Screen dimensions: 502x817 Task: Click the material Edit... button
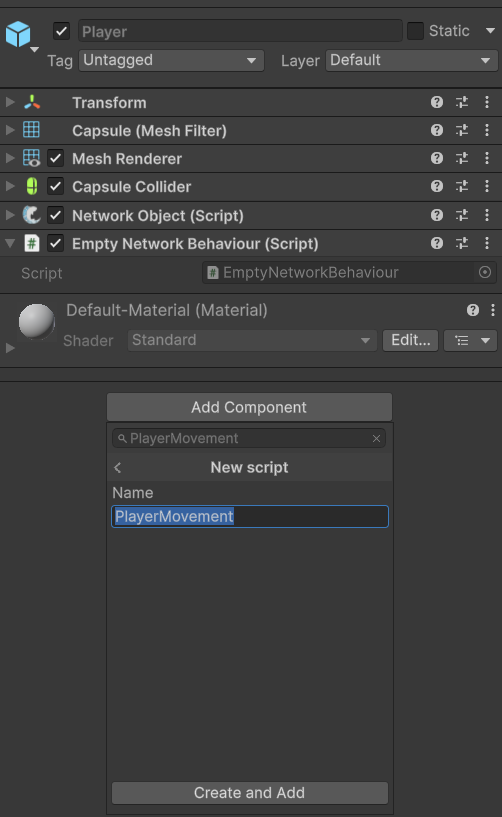click(410, 340)
